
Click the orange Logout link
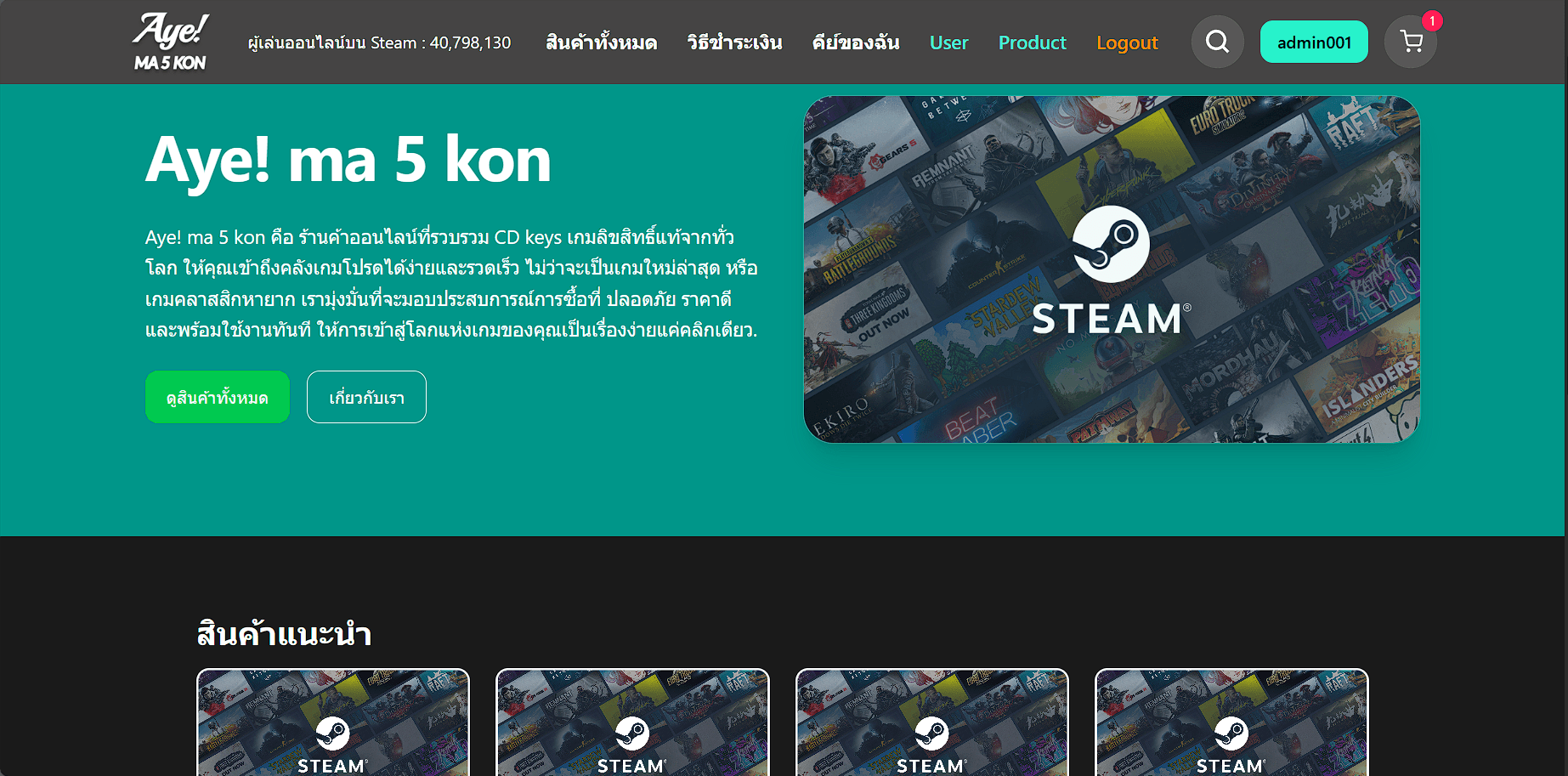1127,42
